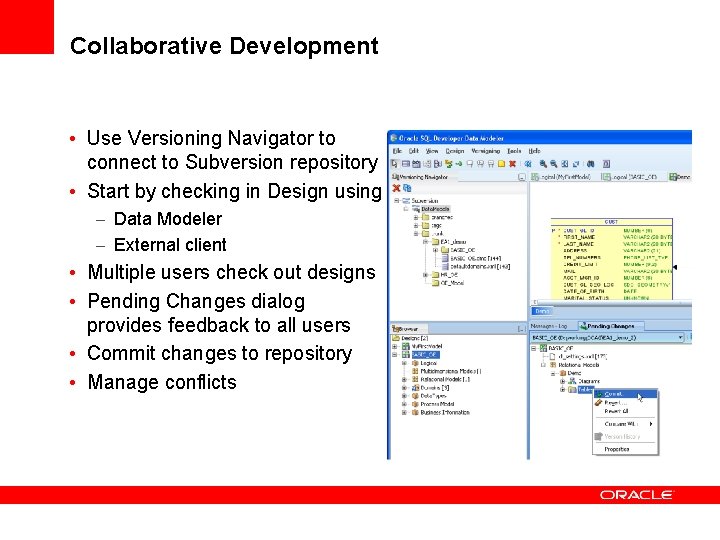Click the fit screen toolbar icon
Screen dimensions: 720x540
click(x=565, y=163)
